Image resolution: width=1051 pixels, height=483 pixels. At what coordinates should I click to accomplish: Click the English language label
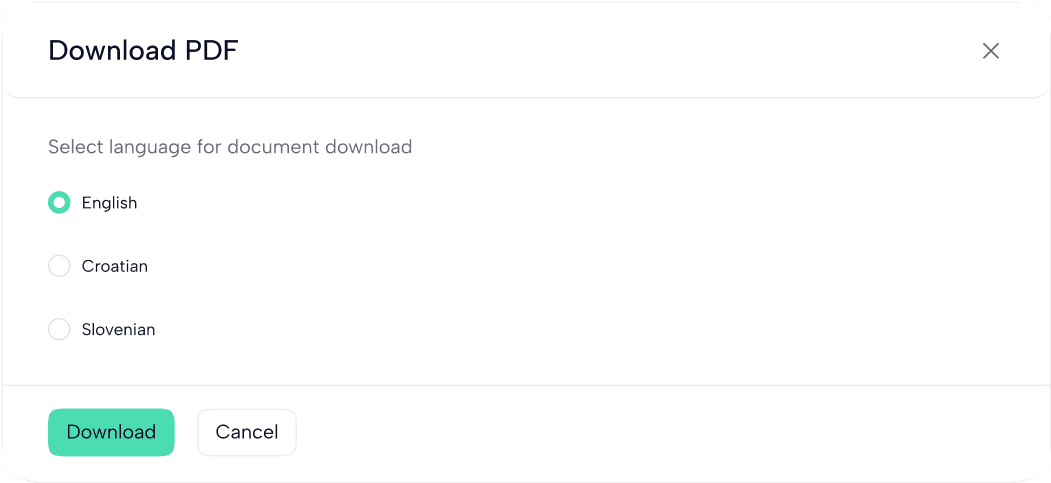pyautogui.click(x=109, y=203)
